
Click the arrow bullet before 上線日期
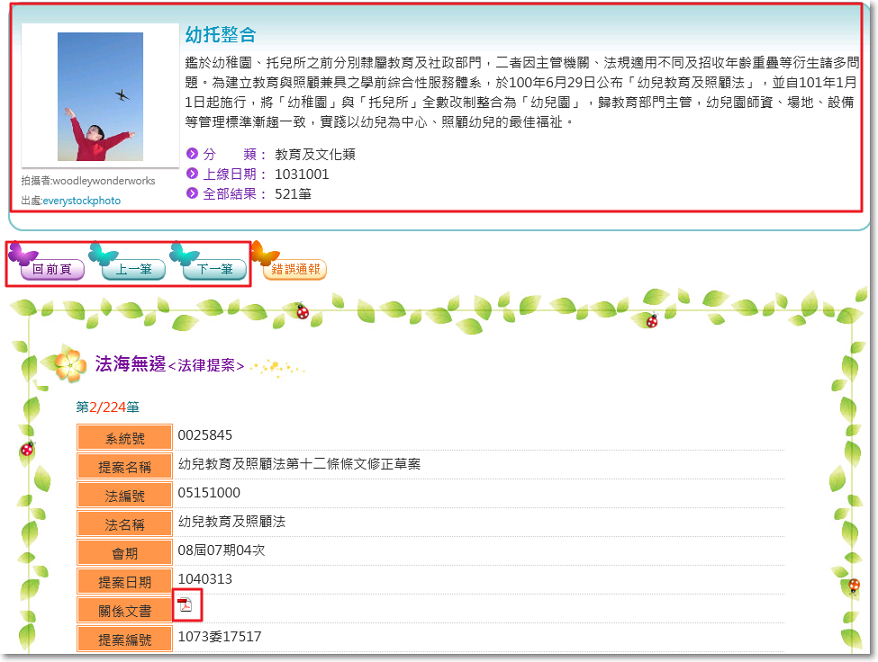tap(192, 174)
